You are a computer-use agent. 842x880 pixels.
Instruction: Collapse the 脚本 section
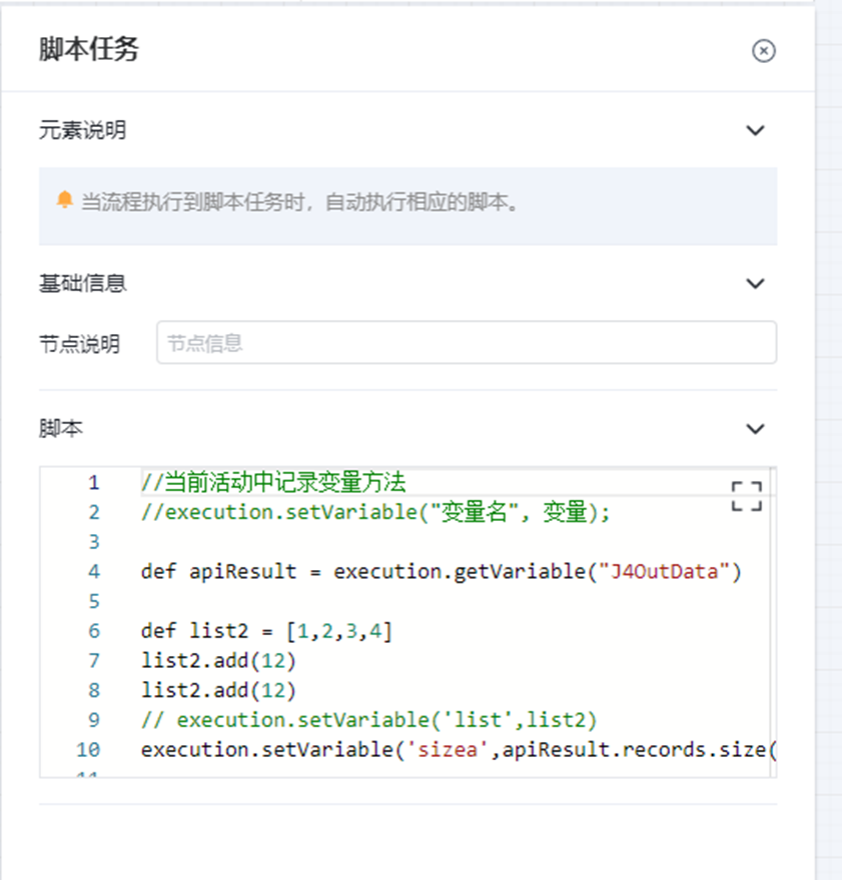(x=755, y=429)
